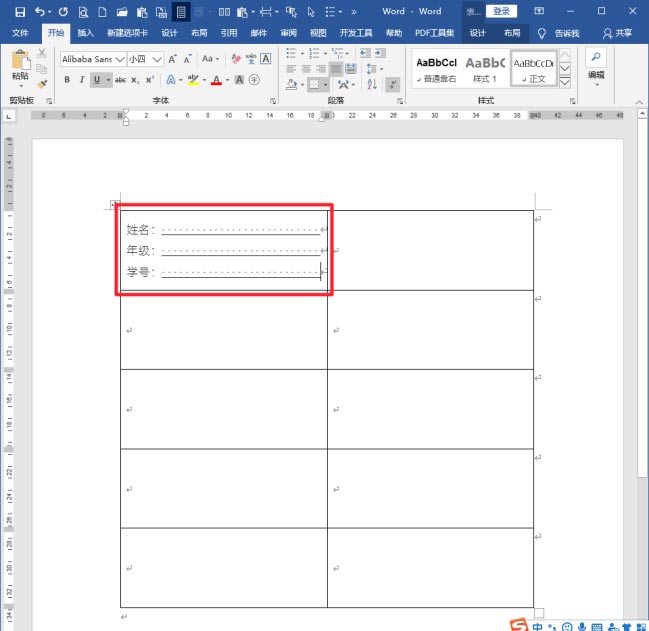Open the 引用 ribbon tab
This screenshot has width=649, height=631.
(x=228, y=33)
